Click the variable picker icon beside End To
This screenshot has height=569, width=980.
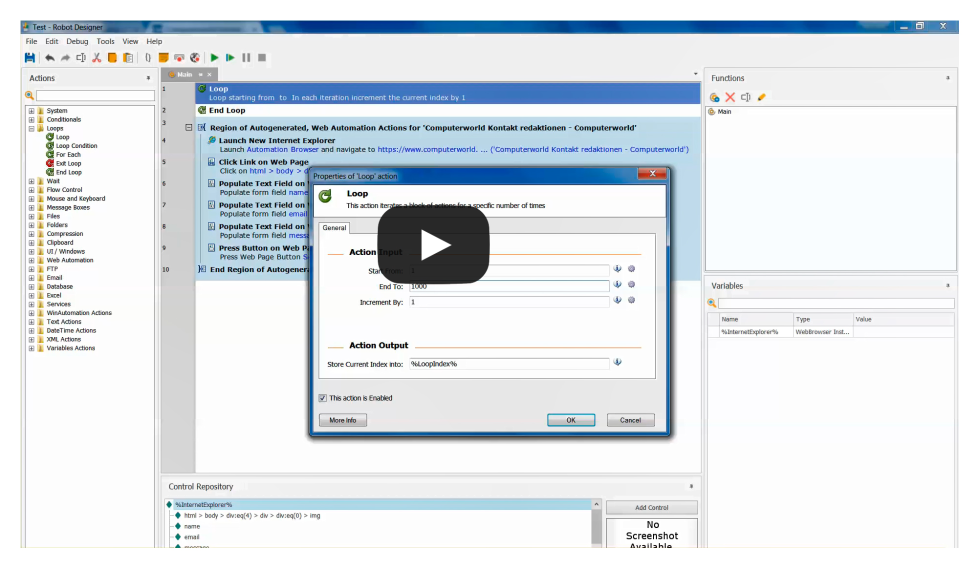point(618,284)
